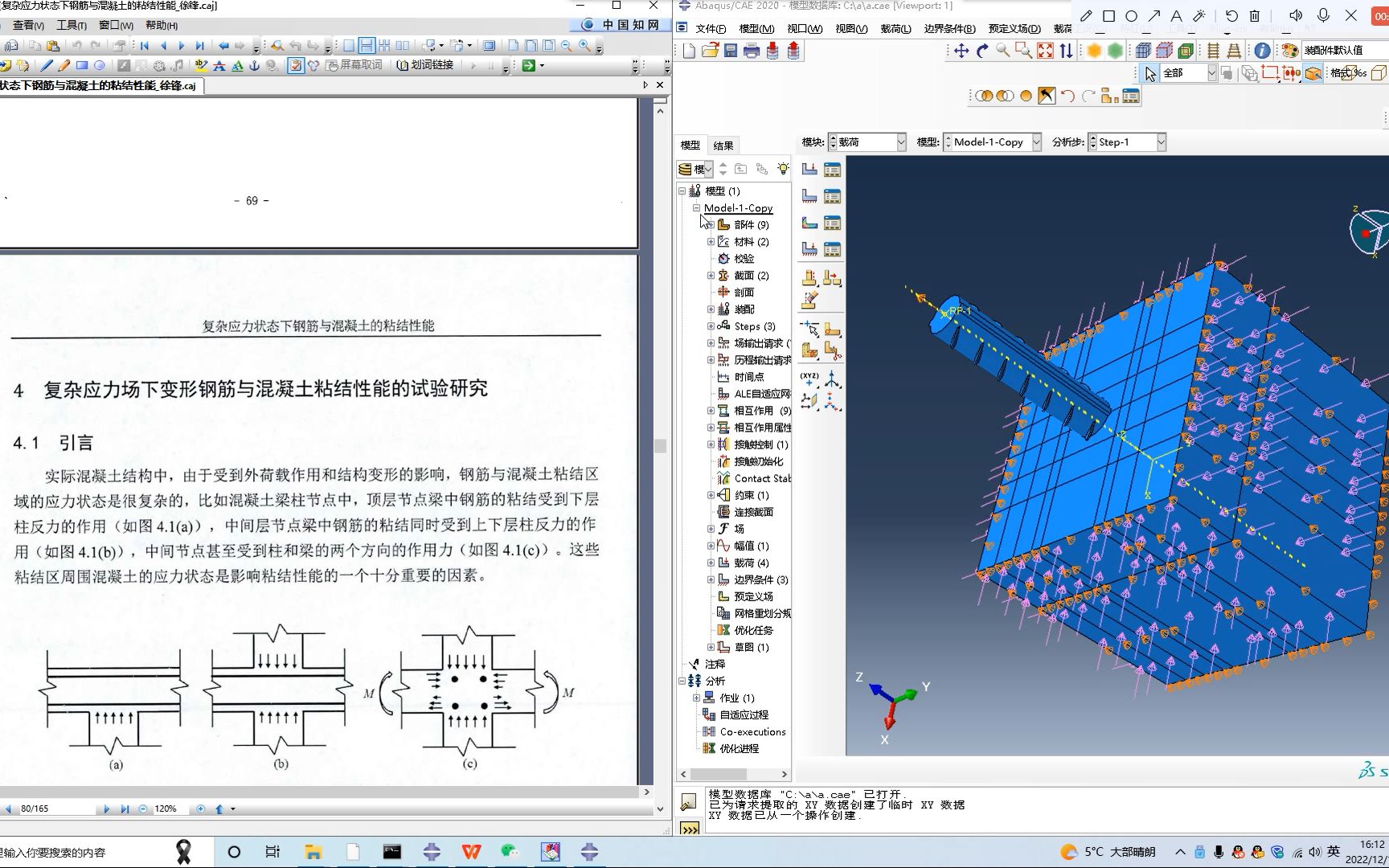
Task: Expand the 材料 (2) tree node
Action: click(x=711, y=242)
